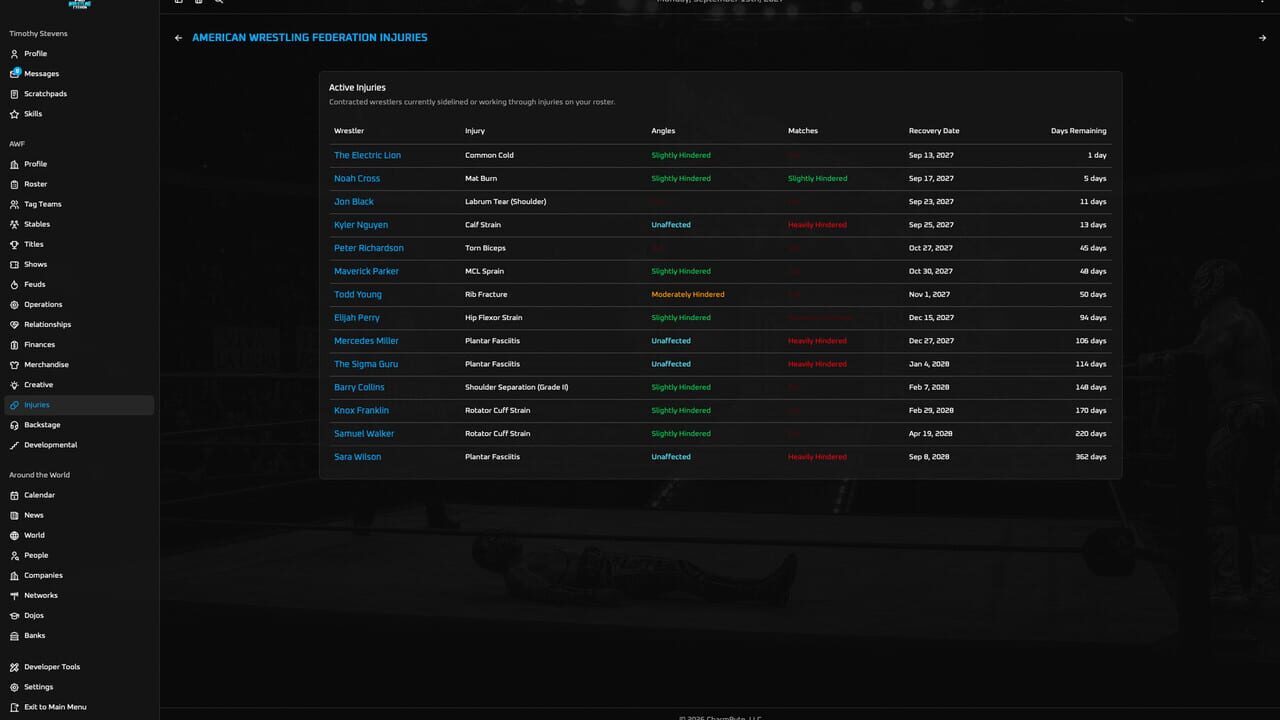Choose Exit to Main Menu
1280x720 pixels.
[55, 707]
